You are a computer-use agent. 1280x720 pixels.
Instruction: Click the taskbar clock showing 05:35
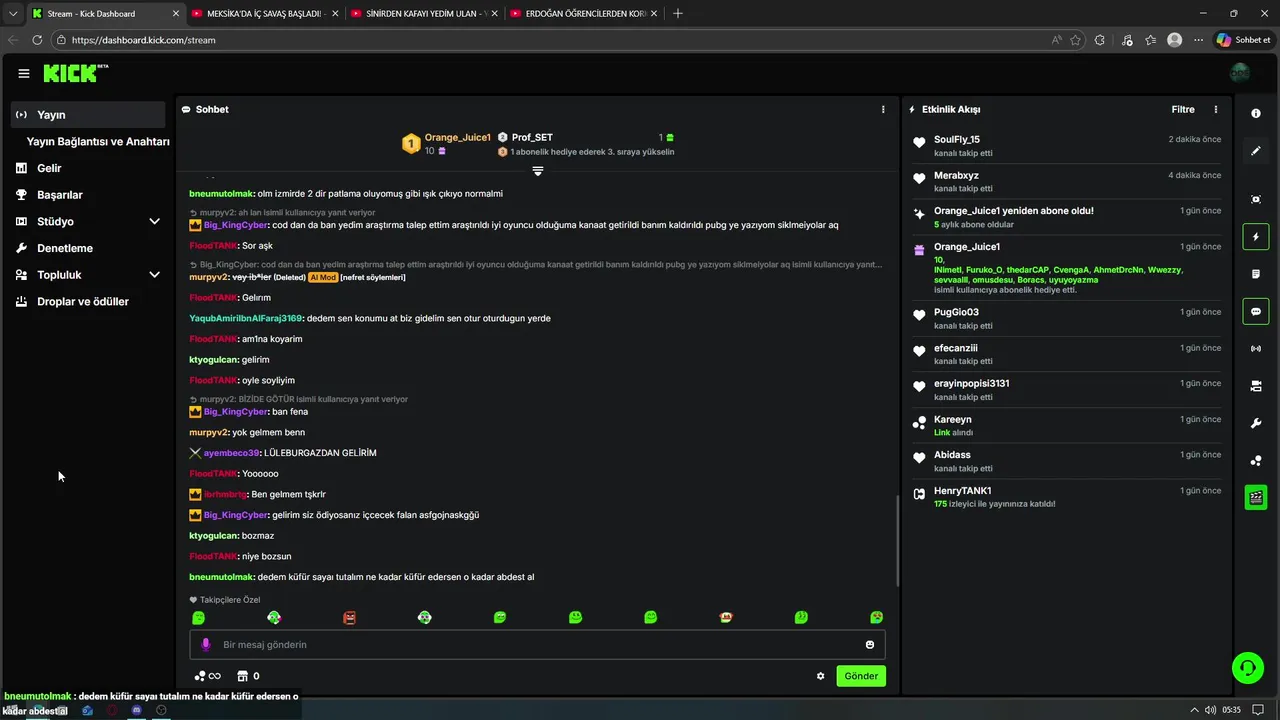pyautogui.click(x=1232, y=710)
